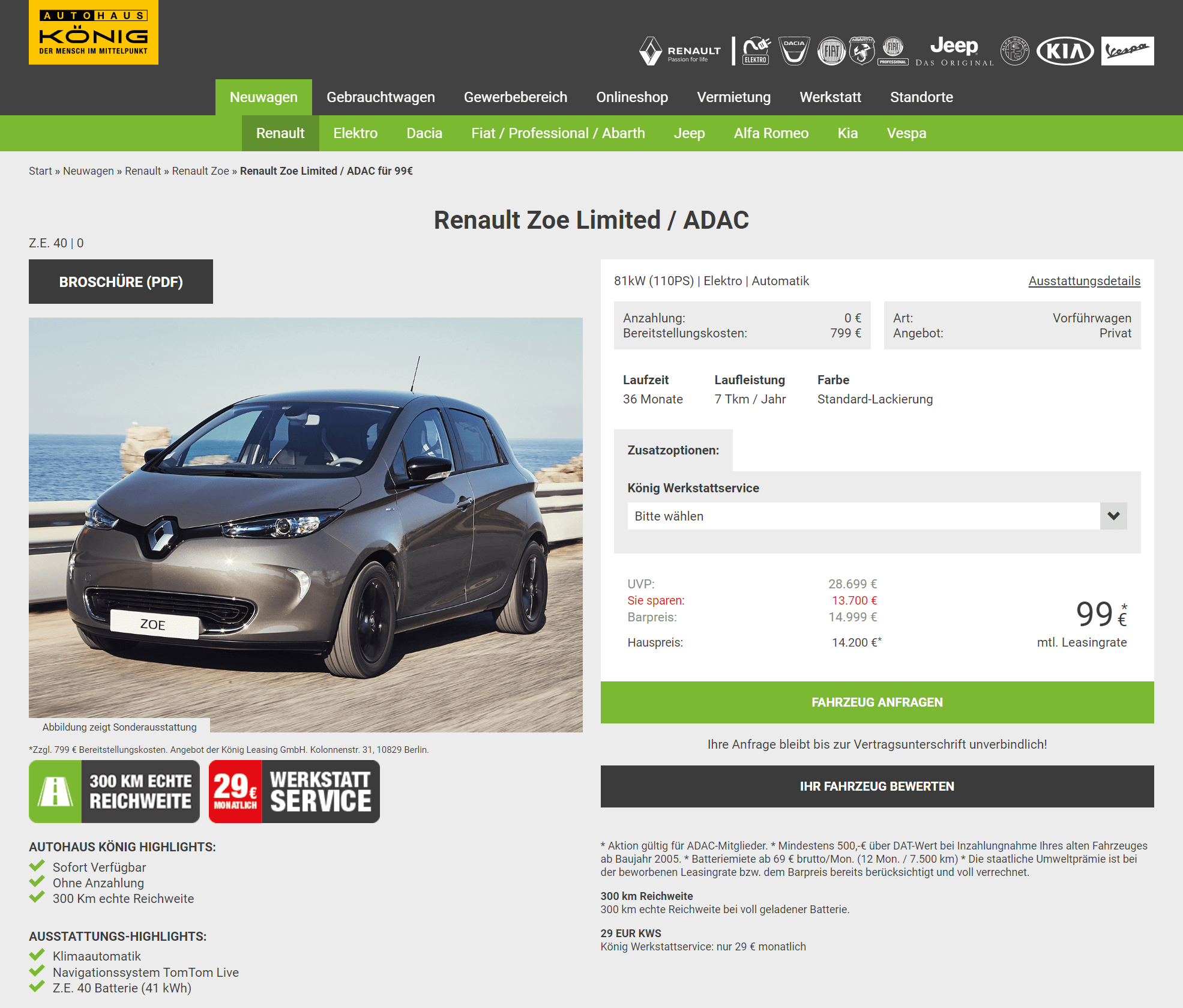Select the Dacia submenu item
Viewport: 1183px width, 1008px height.
point(424,133)
